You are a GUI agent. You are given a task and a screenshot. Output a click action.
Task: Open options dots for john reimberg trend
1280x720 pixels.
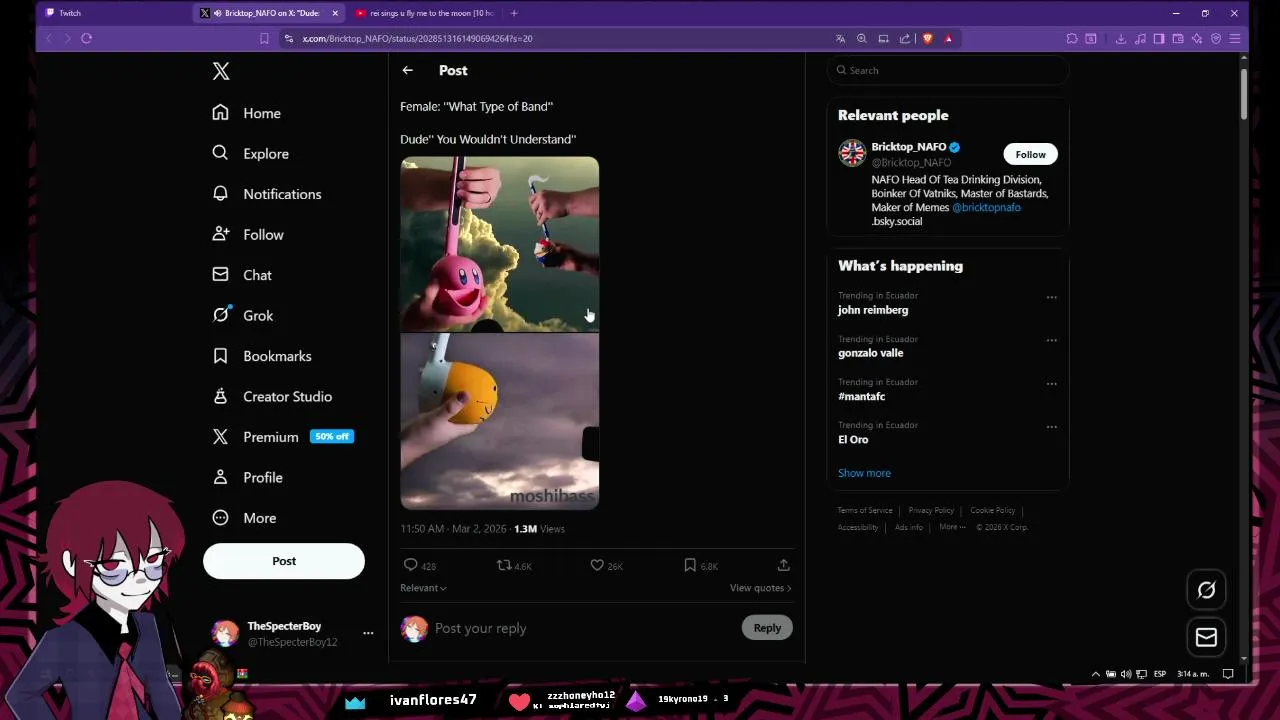click(x=1051, y=297)
